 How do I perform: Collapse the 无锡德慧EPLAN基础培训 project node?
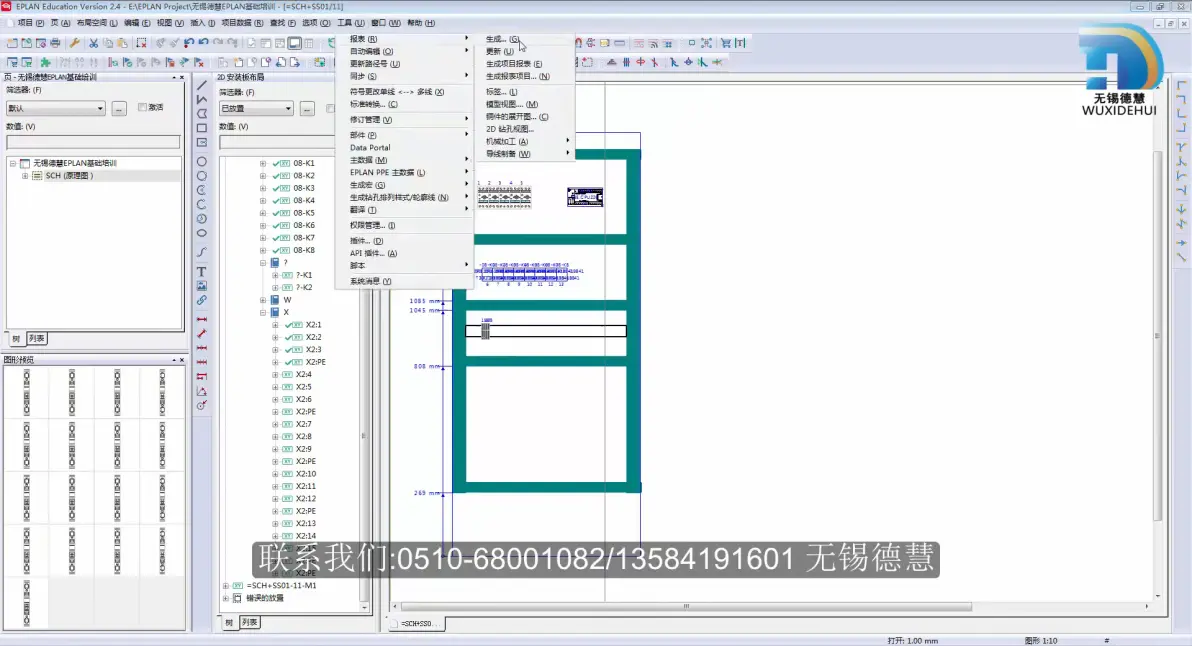(13, 163)
